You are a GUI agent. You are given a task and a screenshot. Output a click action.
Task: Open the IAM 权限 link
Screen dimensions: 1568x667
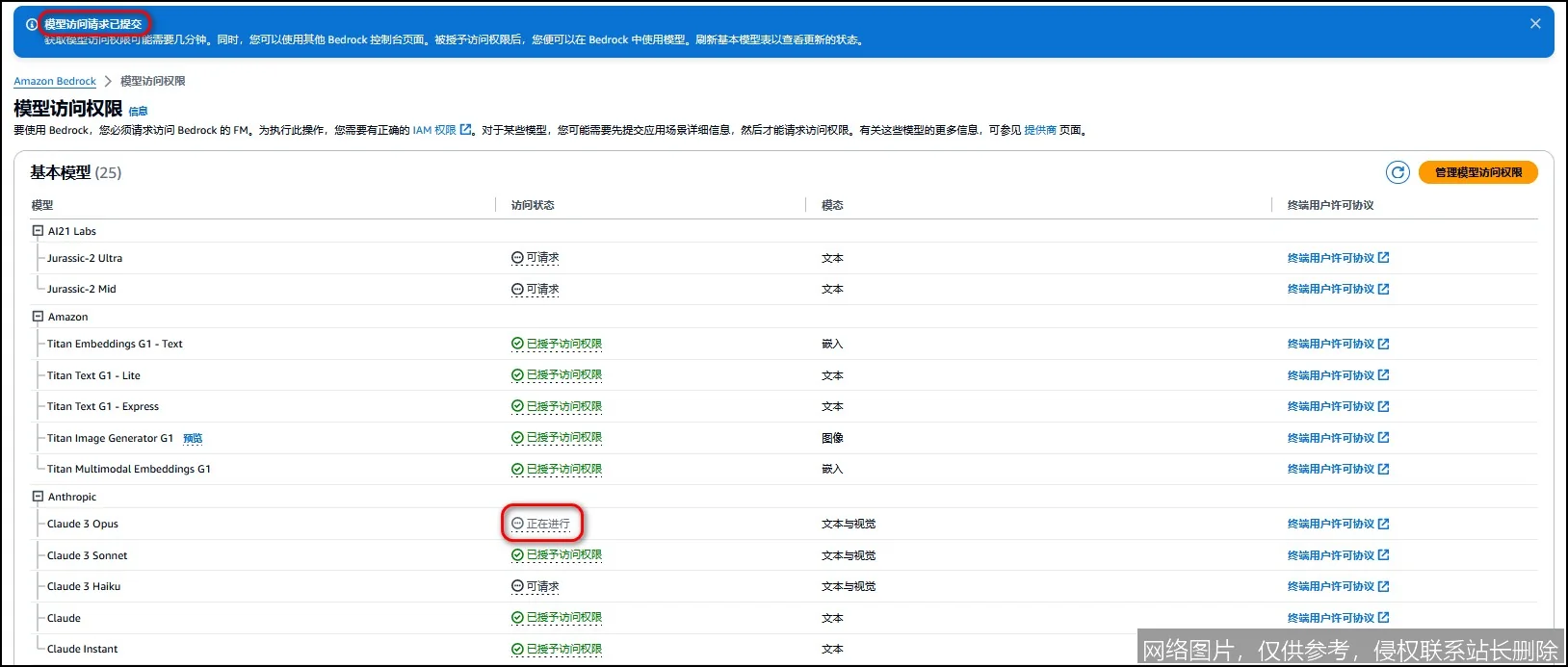click(434, 130)
